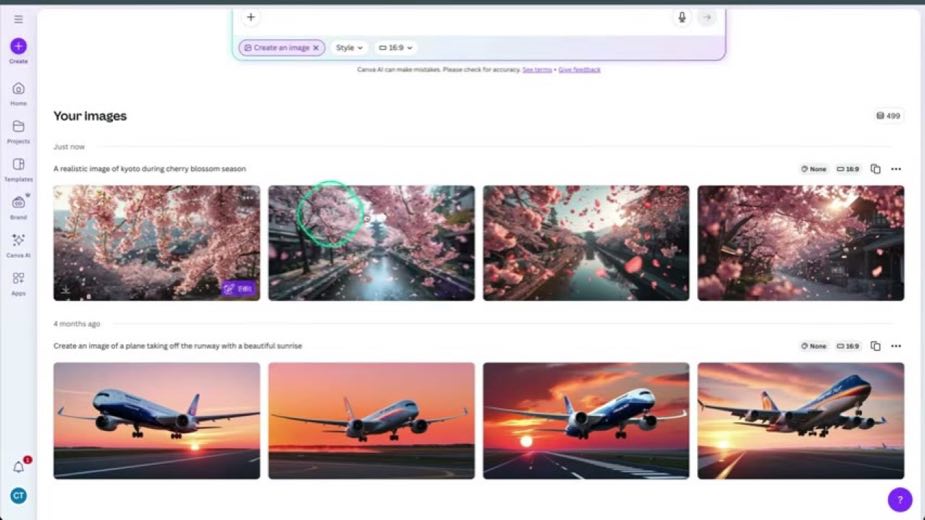Click the Give feedback link
The height and width of the screenshot is (520, 925).
579,70
